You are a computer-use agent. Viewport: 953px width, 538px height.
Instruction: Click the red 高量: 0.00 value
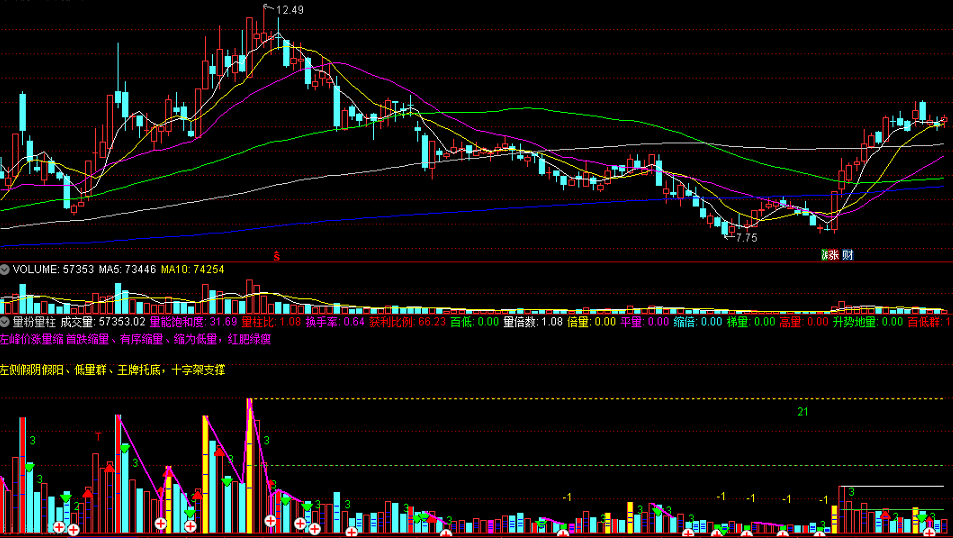click(x=804, y=322)
